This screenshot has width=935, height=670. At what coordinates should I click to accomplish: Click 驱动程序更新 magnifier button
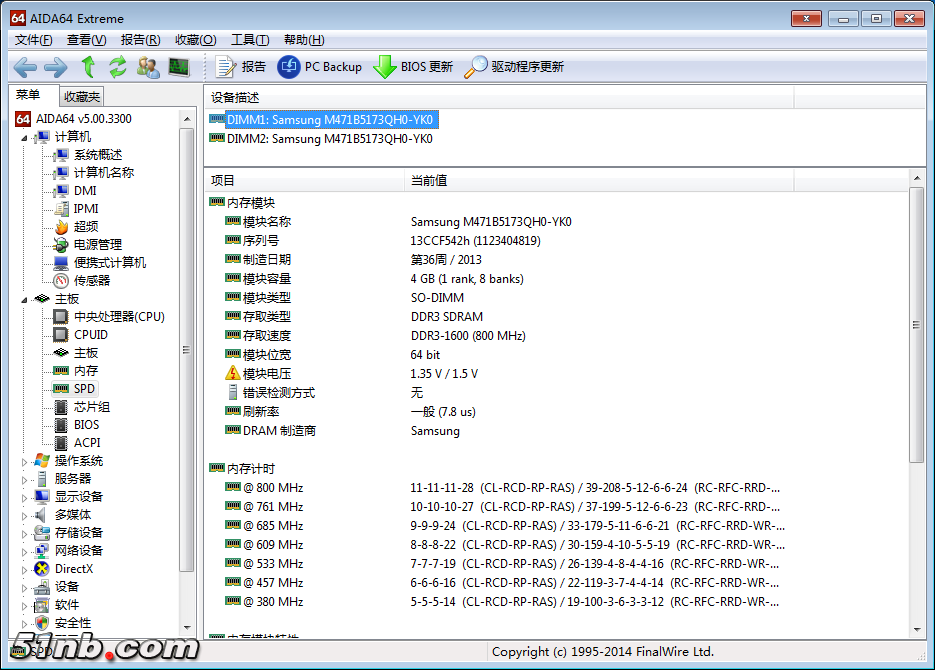pyautogui.click(x=514, y=67)
